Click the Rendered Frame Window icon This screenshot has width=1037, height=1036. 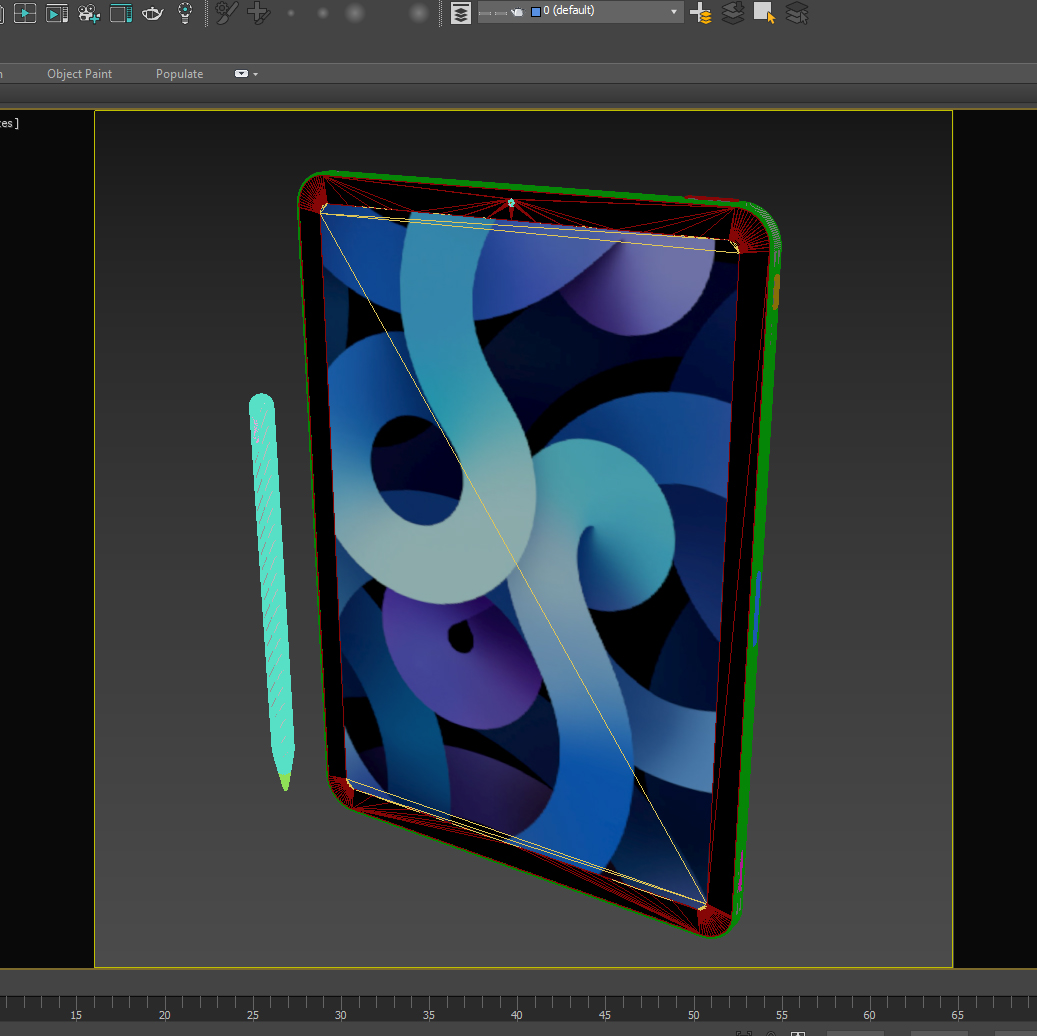(x=56, y=13)
